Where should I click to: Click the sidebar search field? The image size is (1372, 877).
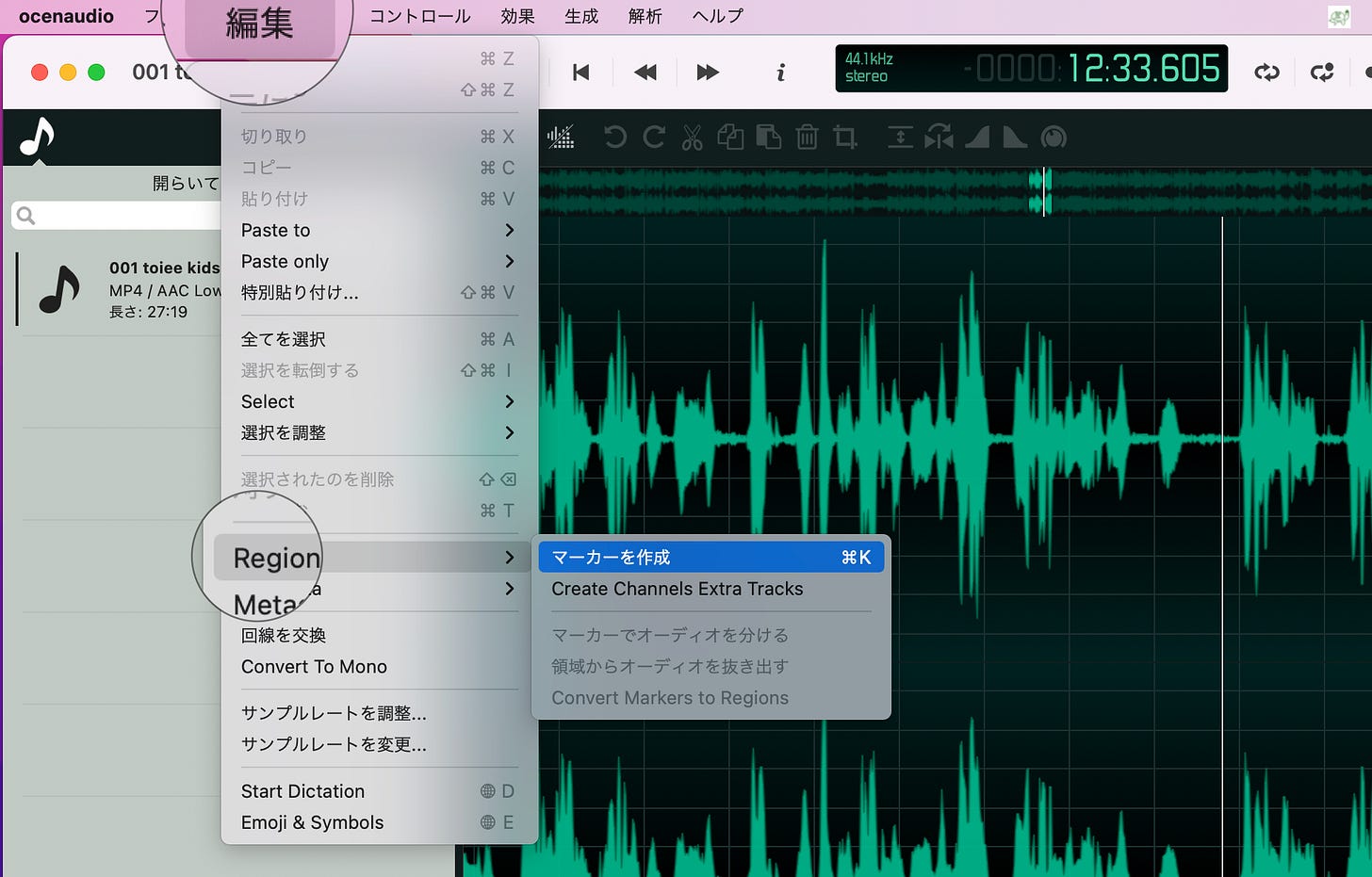click(x=116, y=216)
